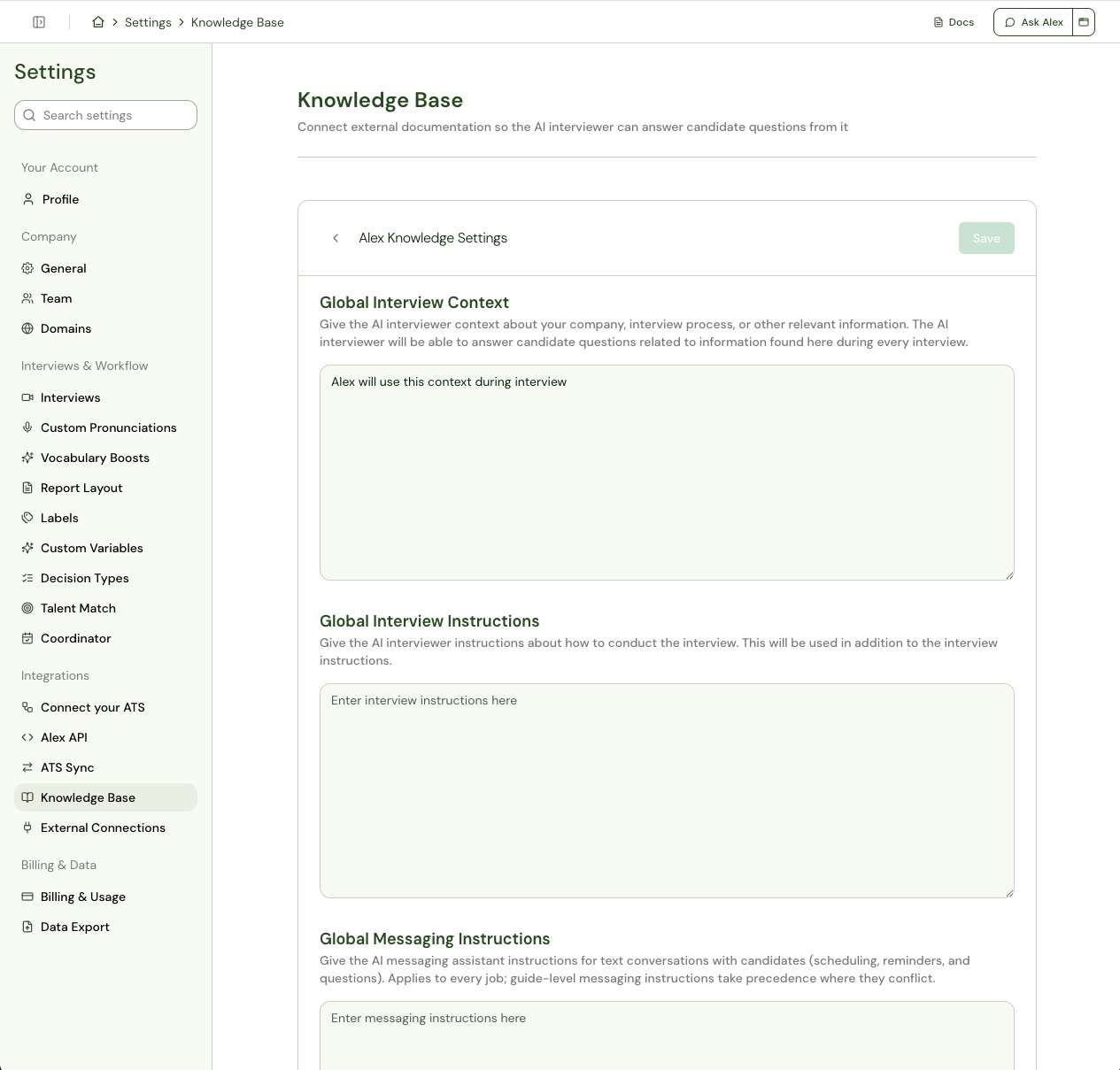Click into Global Interview Instructions textarea
Viewport: 1120px width, 1070px height.
point(667,790)
